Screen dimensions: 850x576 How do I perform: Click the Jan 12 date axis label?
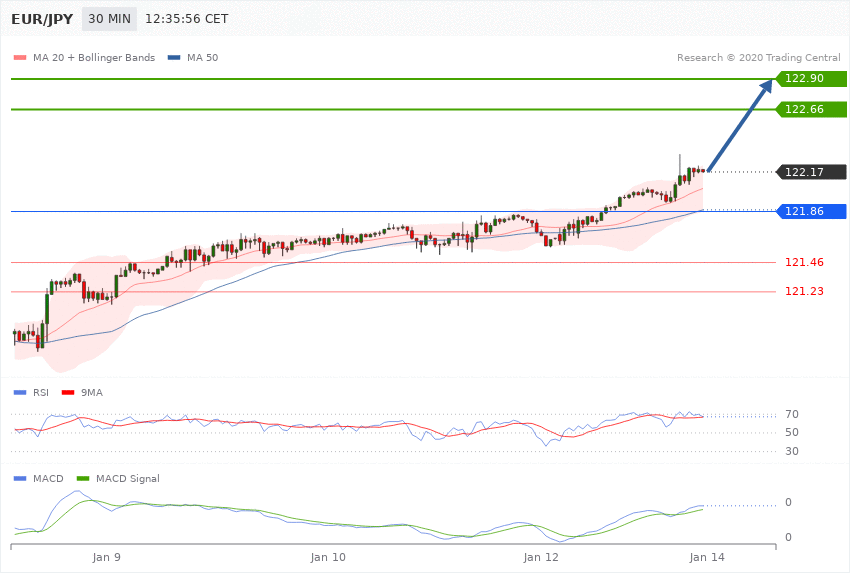point(541,557)
